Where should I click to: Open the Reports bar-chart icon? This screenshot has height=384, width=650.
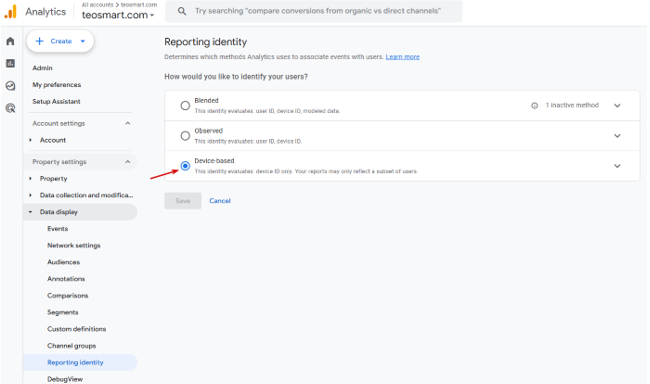pos(10,63)
